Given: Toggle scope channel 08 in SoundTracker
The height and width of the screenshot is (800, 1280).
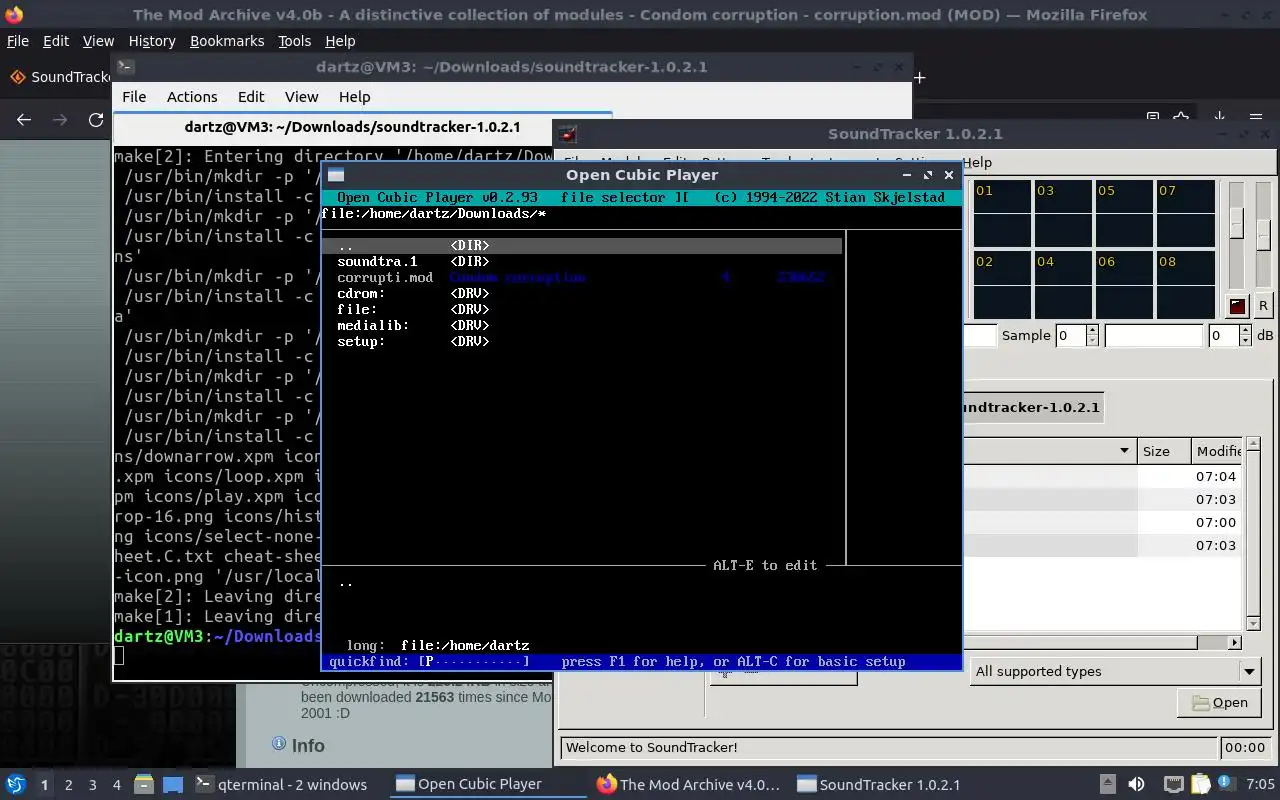Looking at the screenshot, I should coord(1185,285).
